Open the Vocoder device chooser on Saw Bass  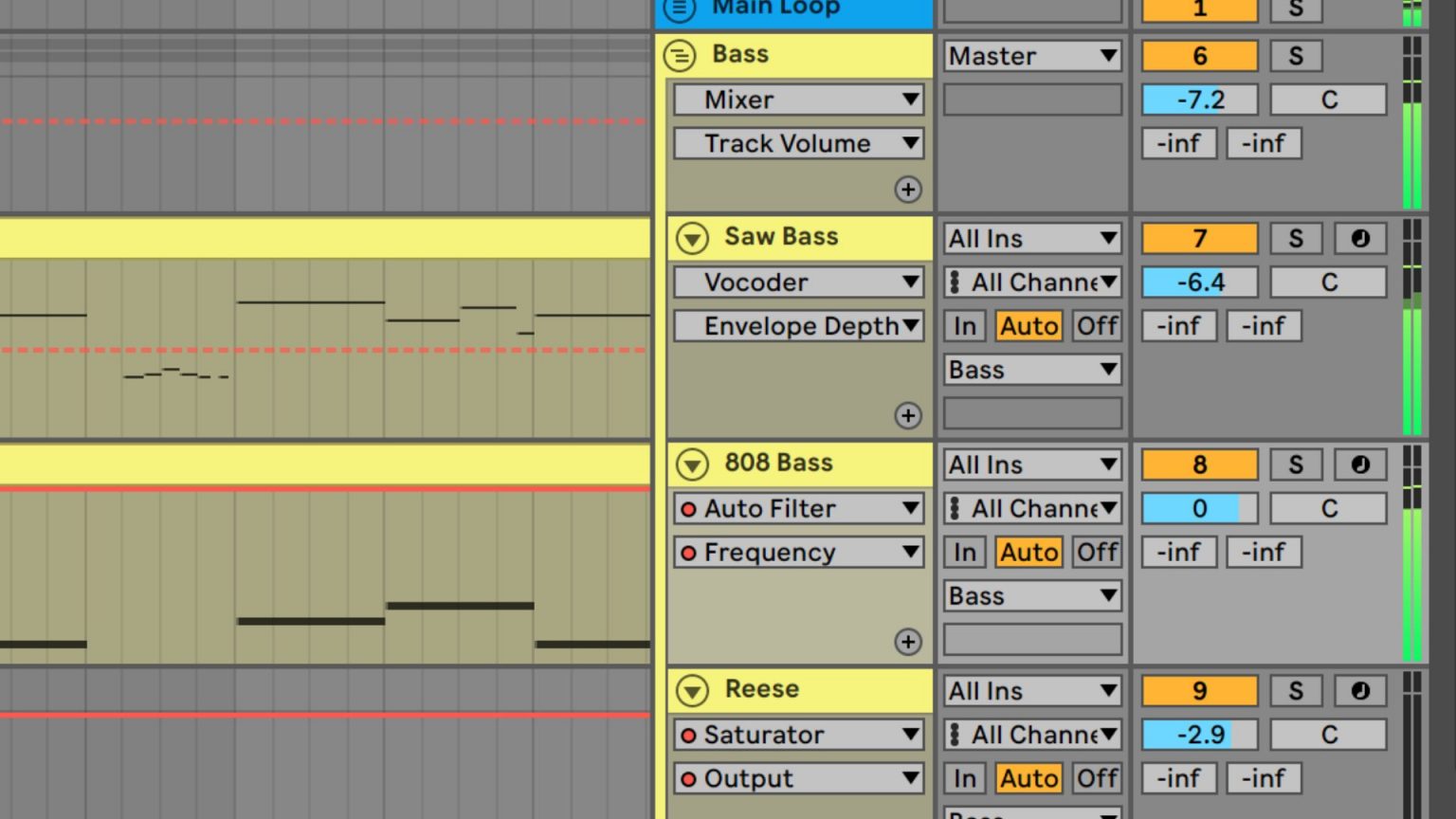(797, 282)
